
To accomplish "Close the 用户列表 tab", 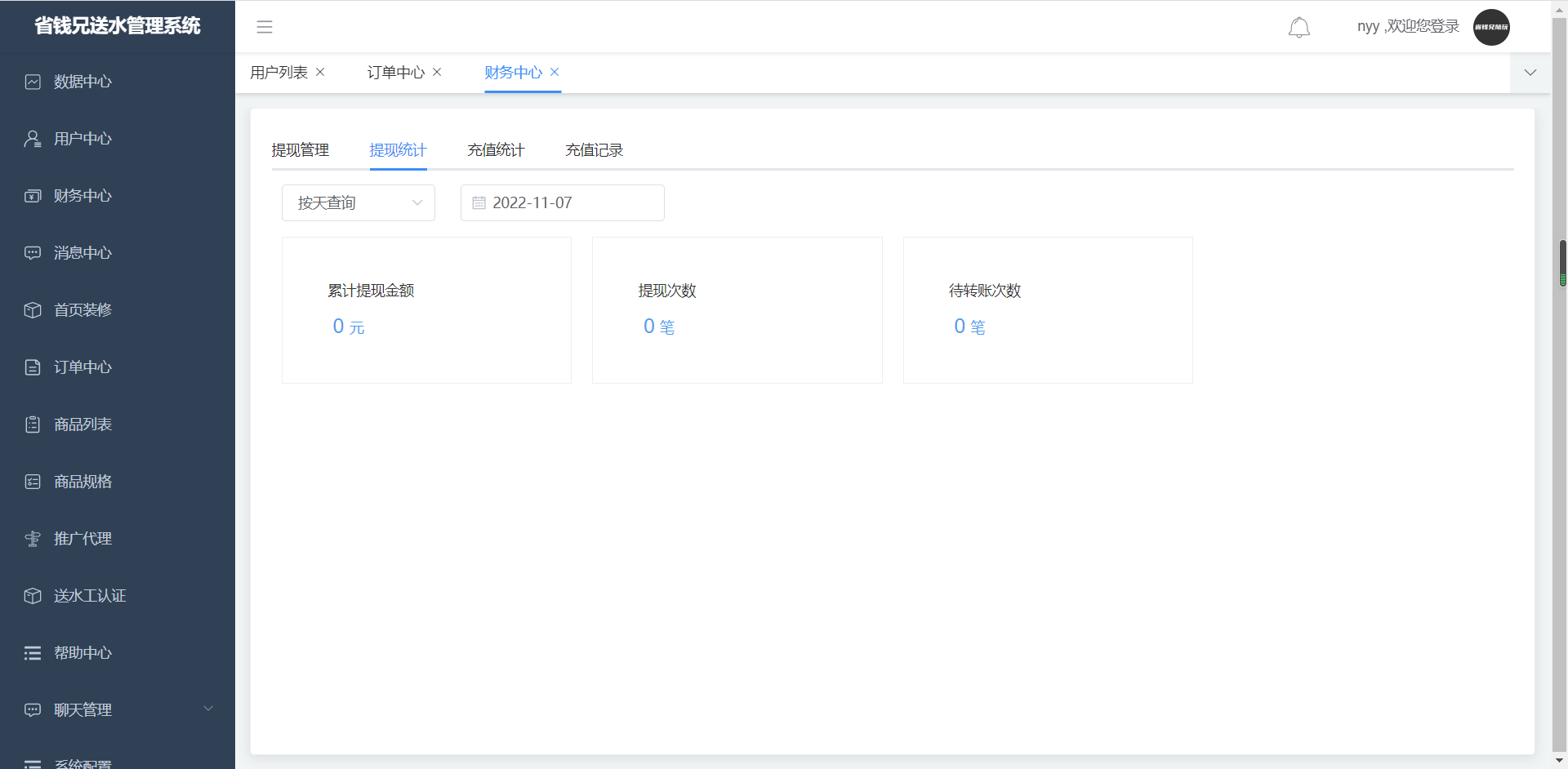I will (320, 72).
